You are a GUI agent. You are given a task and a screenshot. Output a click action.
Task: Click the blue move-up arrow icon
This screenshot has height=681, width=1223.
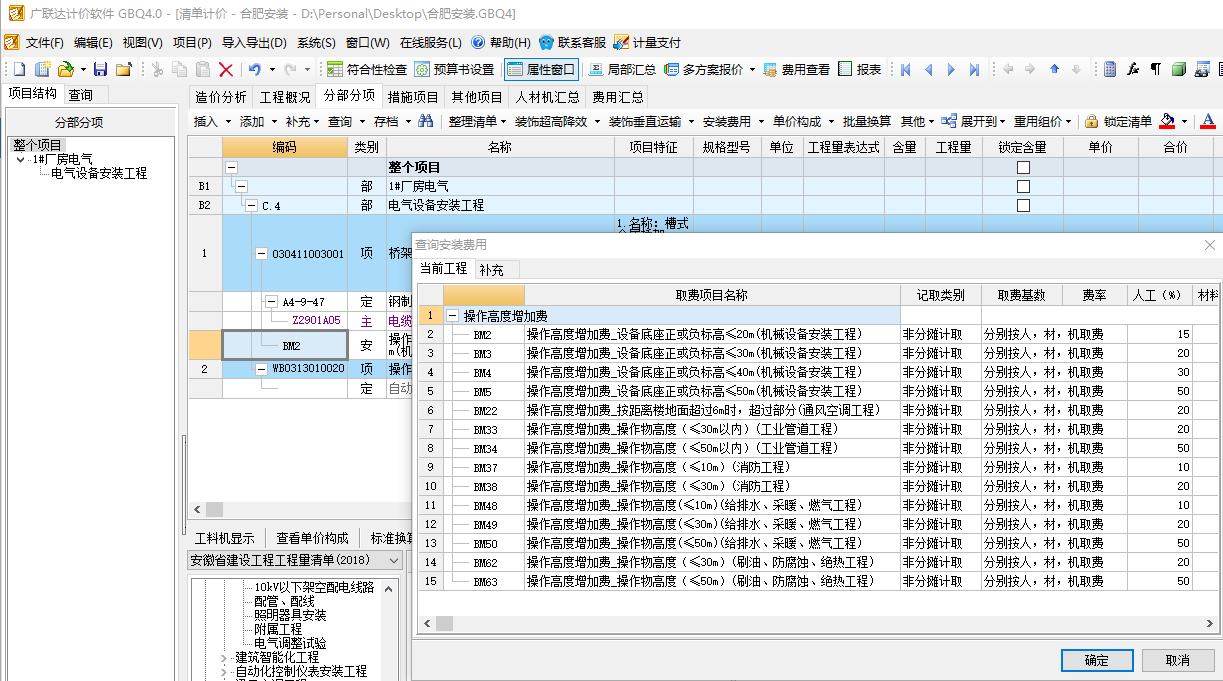(1054, 69)
